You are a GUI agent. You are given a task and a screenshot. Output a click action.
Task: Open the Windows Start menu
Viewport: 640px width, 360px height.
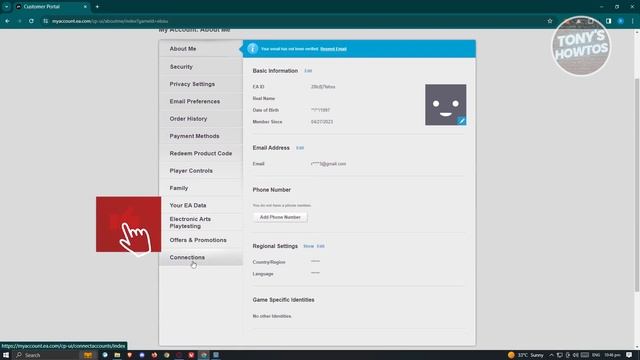(x=6, y=355)
